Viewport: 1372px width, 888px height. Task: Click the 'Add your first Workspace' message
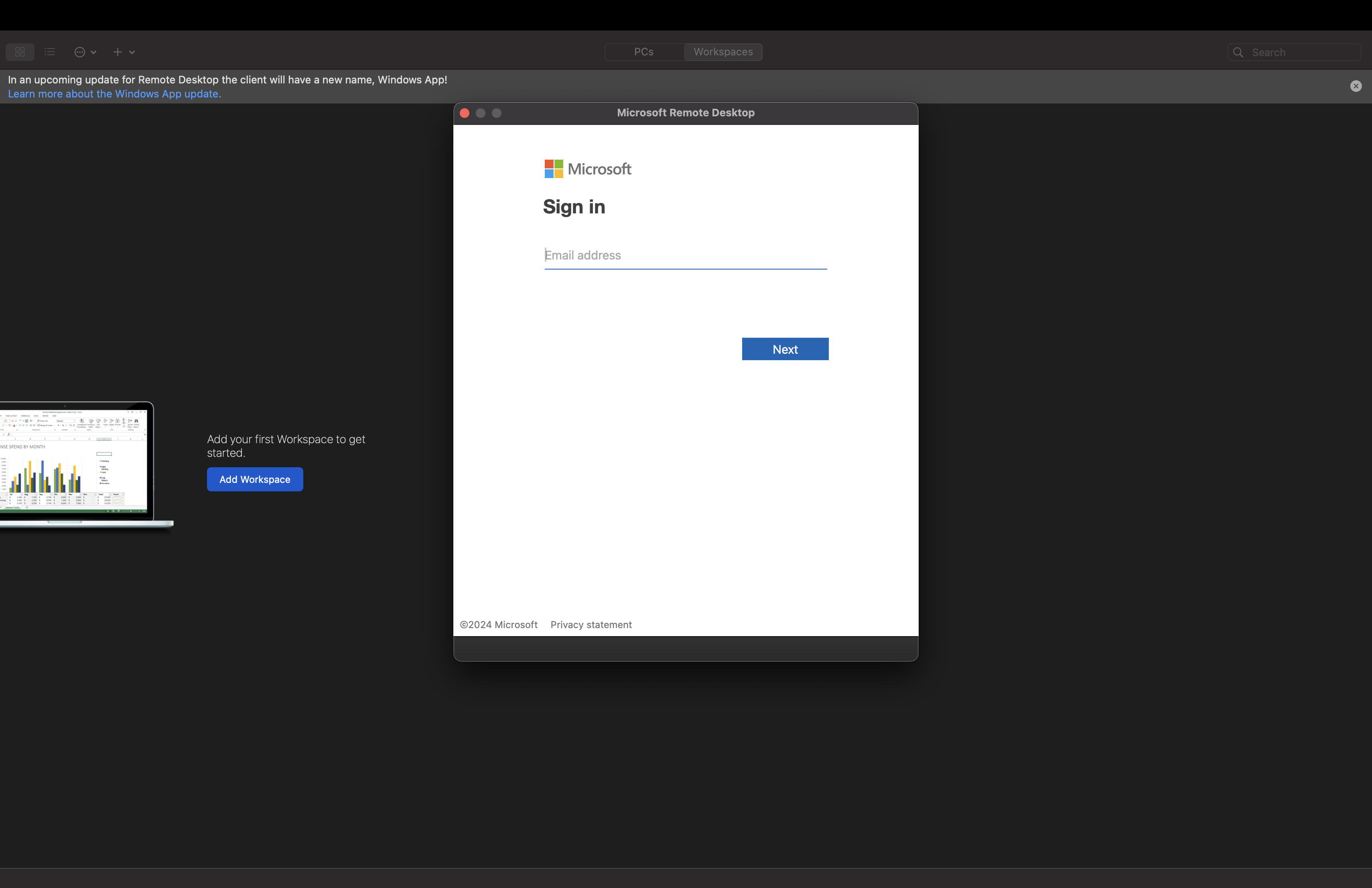point(286,446)
